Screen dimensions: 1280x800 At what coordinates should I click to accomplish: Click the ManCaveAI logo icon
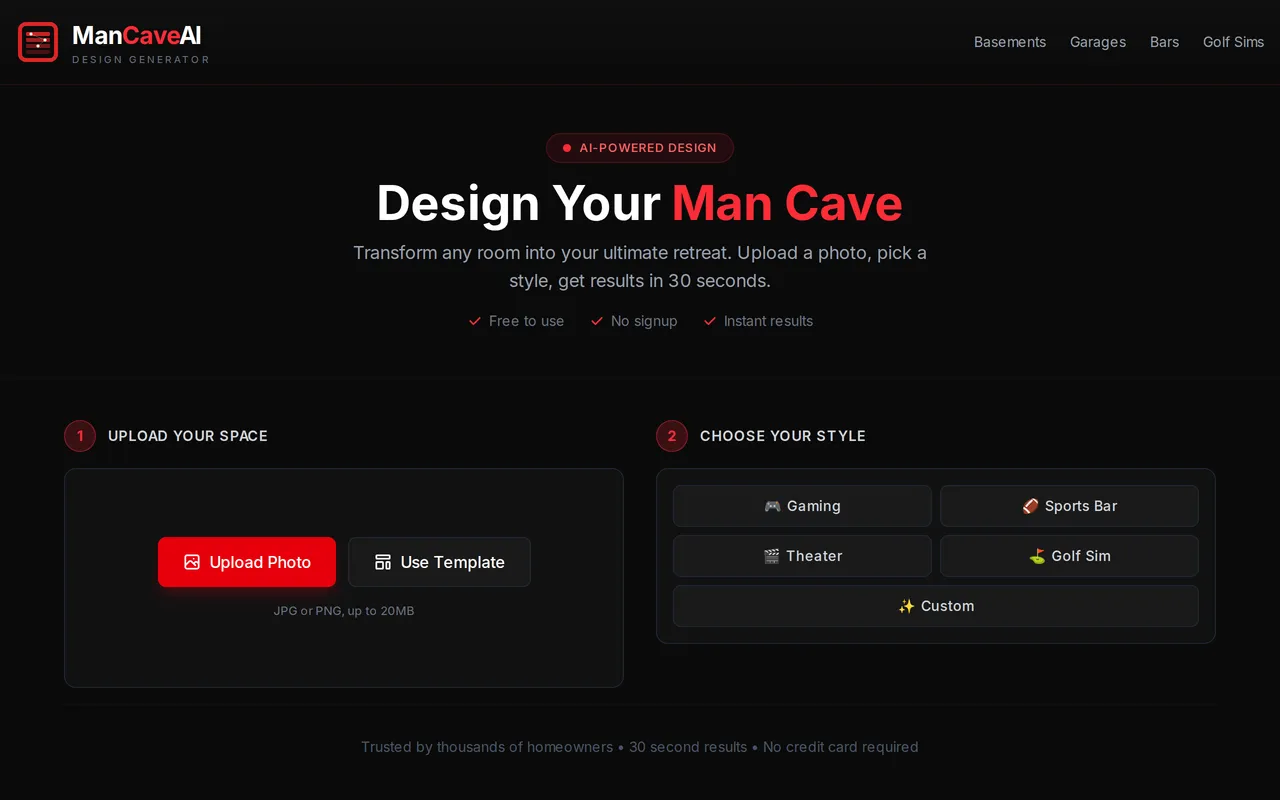38,42
